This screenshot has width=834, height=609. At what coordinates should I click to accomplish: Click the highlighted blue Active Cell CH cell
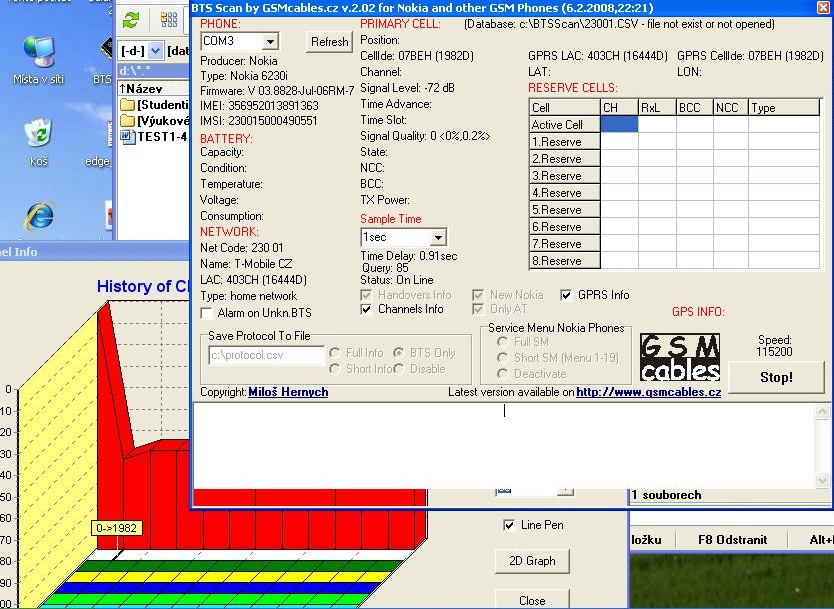pos(620,124)
